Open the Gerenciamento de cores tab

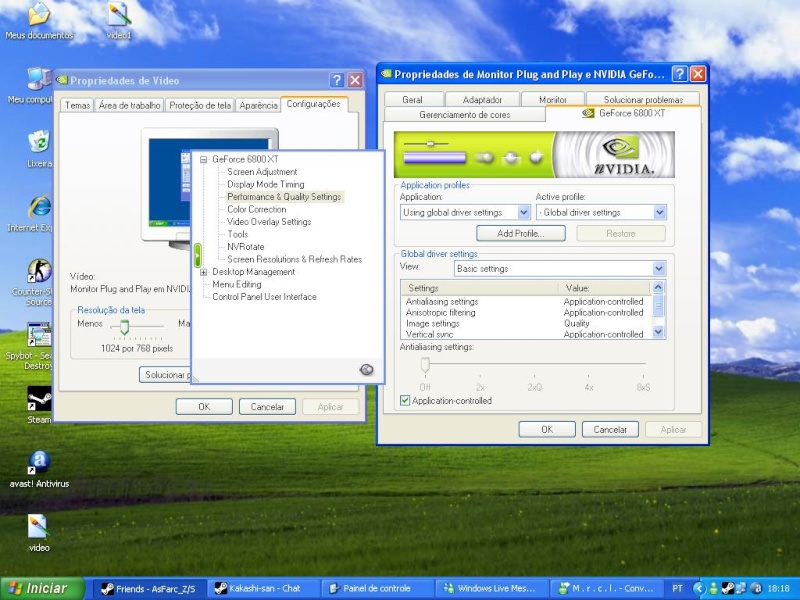pos(464,115)
